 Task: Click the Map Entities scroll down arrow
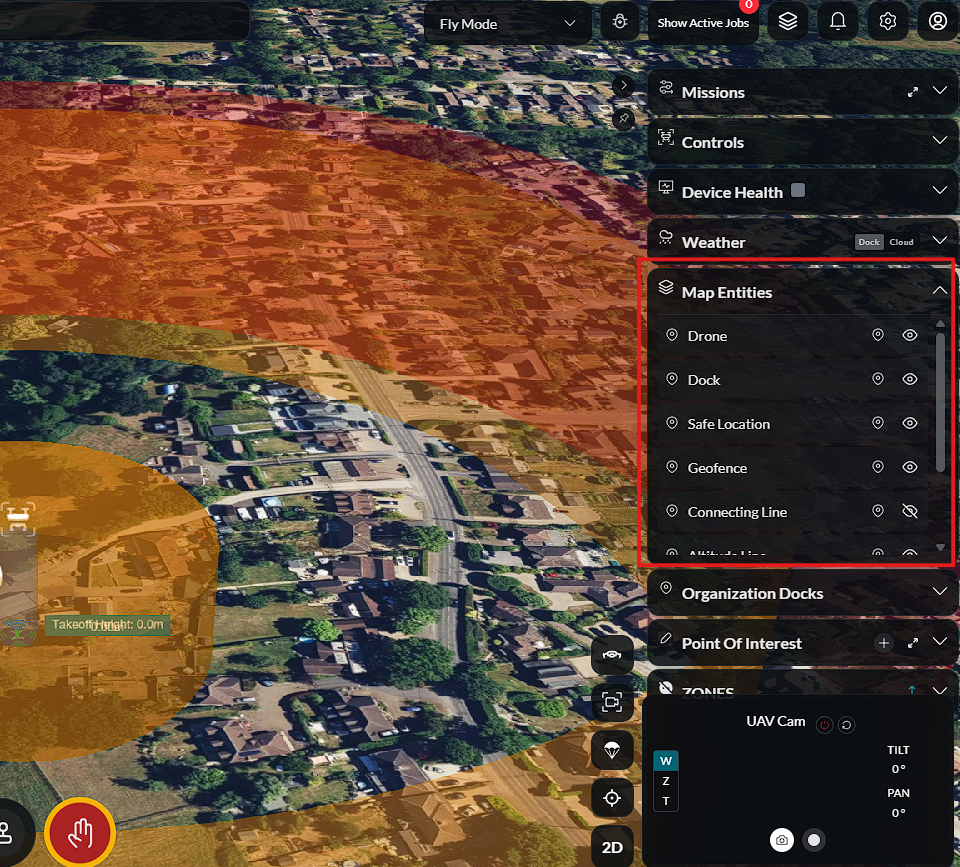[x=940, y=547]
